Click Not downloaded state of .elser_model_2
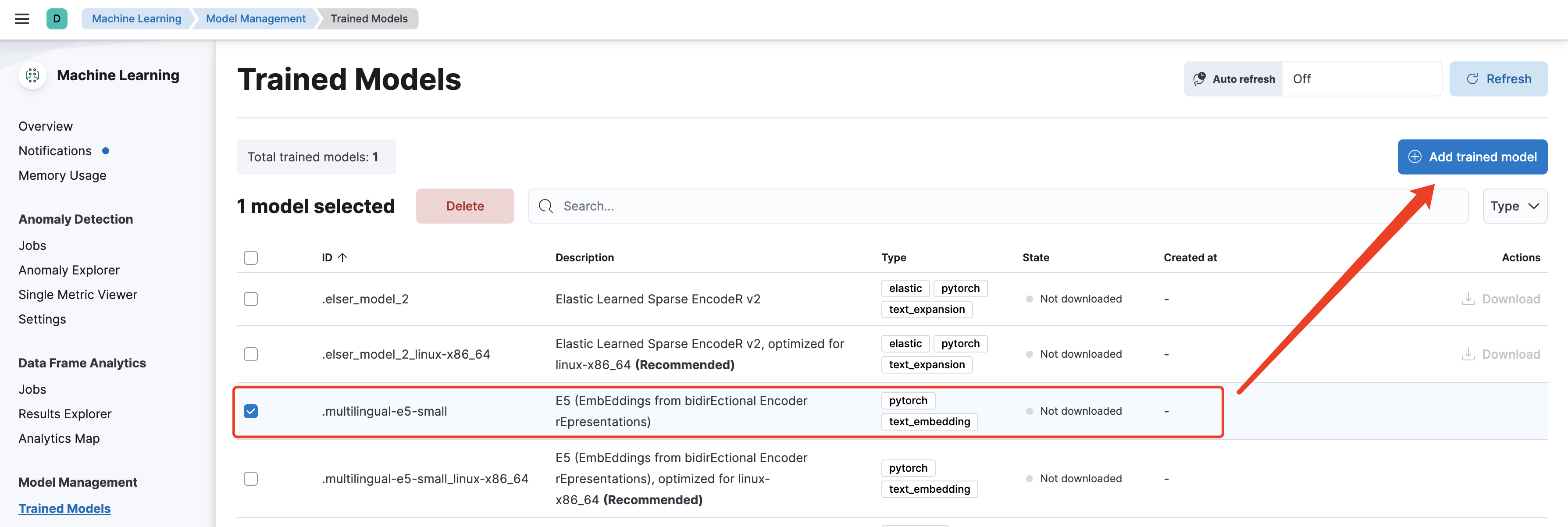This screenshot has width=1568, height=527. click(1074, 299)
